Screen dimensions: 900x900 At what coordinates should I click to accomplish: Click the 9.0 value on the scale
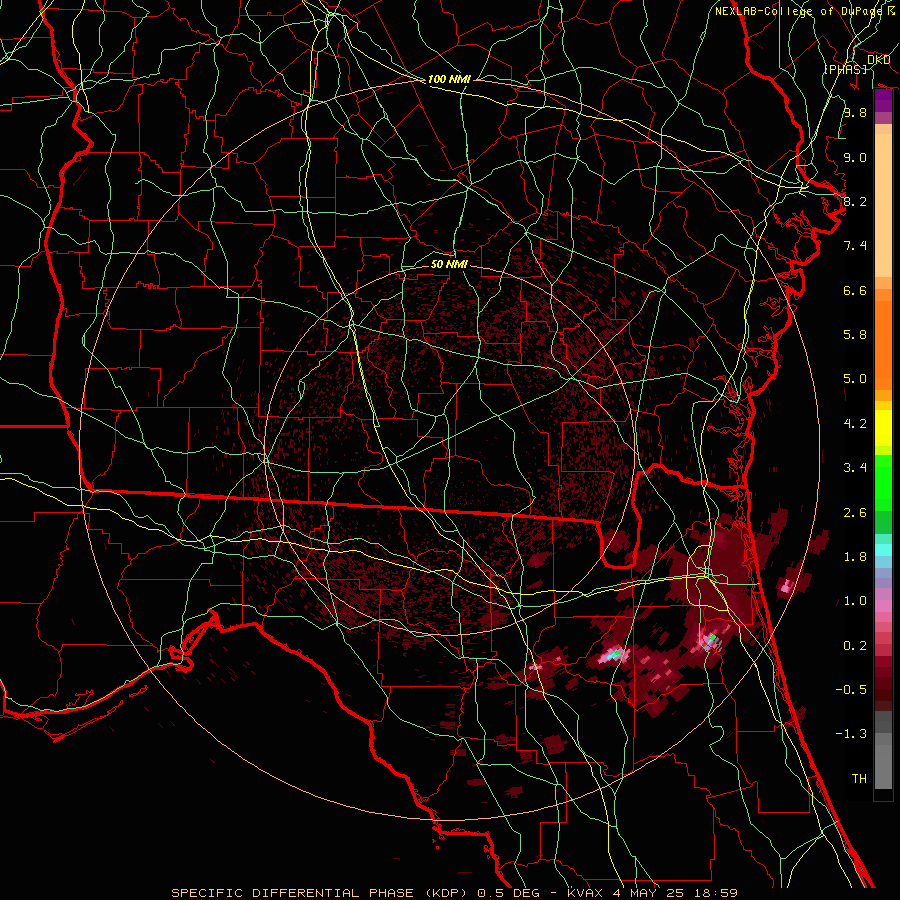click(x=855, y=157)
